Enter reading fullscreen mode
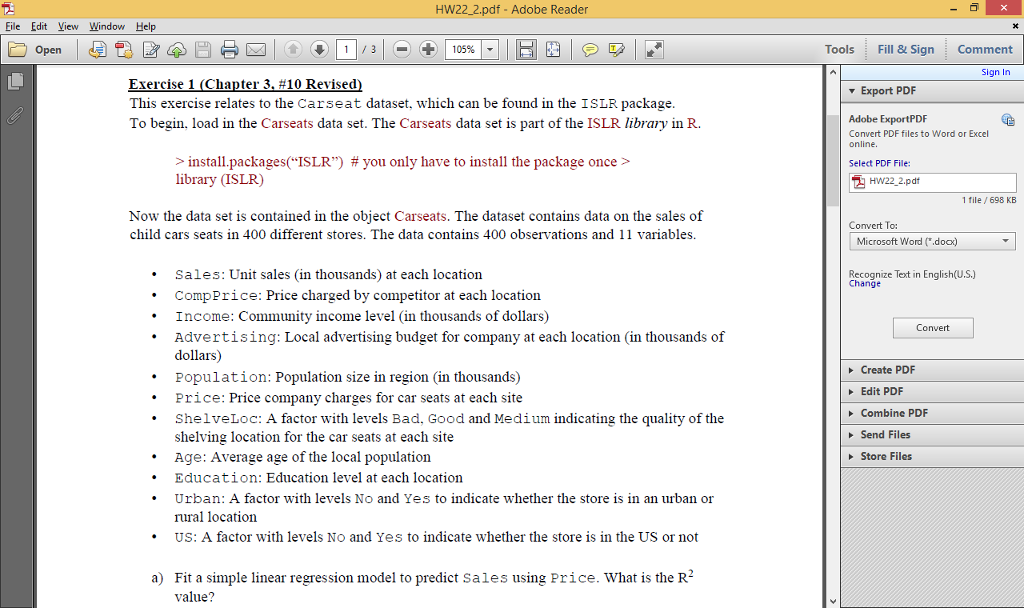Screen dimensions: 1024x608 coord(655,49)
